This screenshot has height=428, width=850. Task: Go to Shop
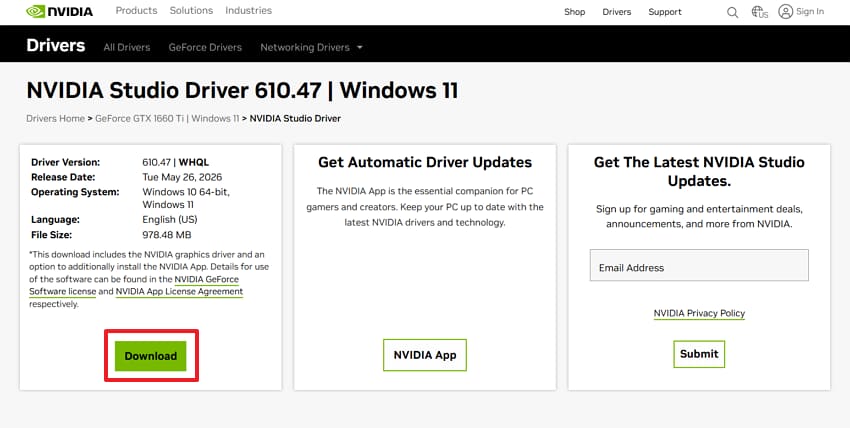point(575,12)
